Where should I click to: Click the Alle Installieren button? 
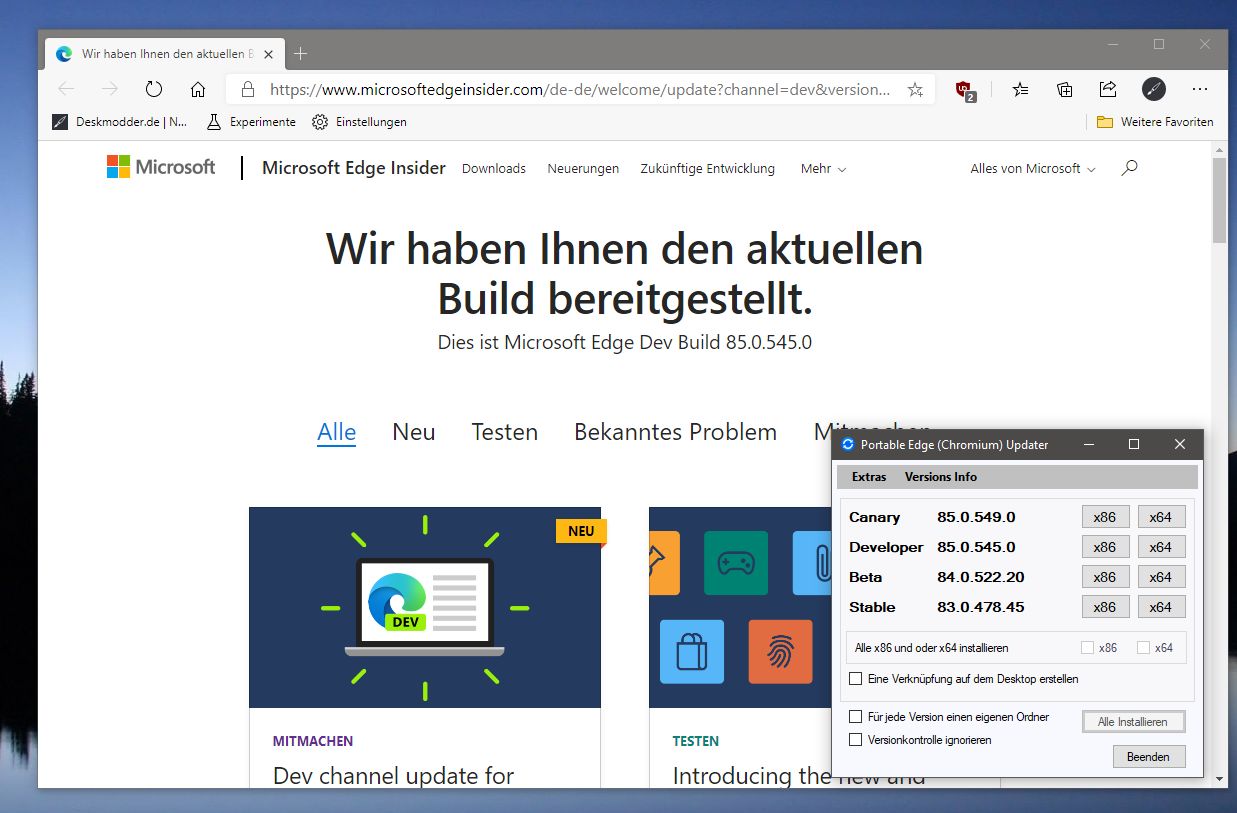click(1133, 722)
